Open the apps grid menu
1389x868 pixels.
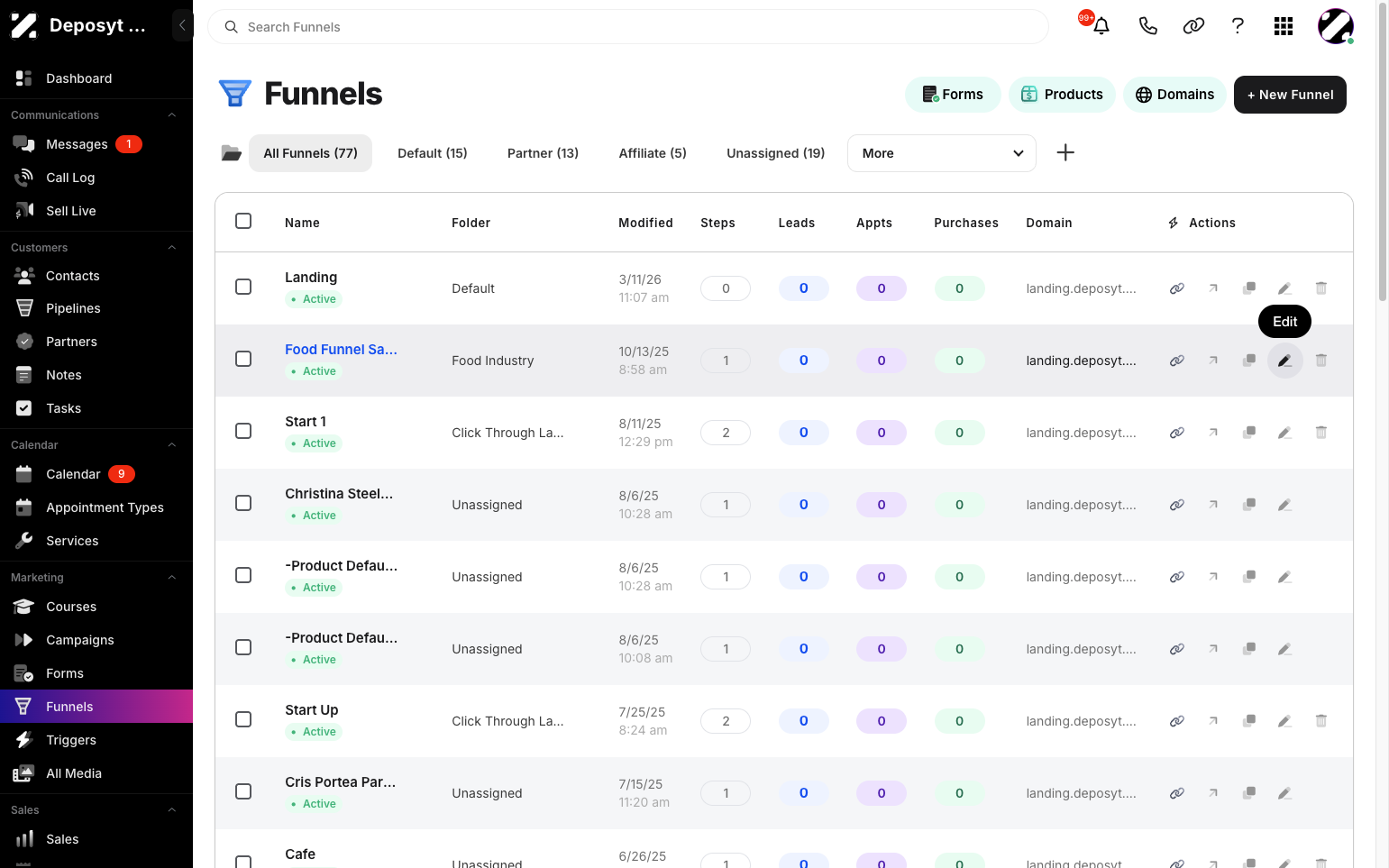pos(1284,26)
